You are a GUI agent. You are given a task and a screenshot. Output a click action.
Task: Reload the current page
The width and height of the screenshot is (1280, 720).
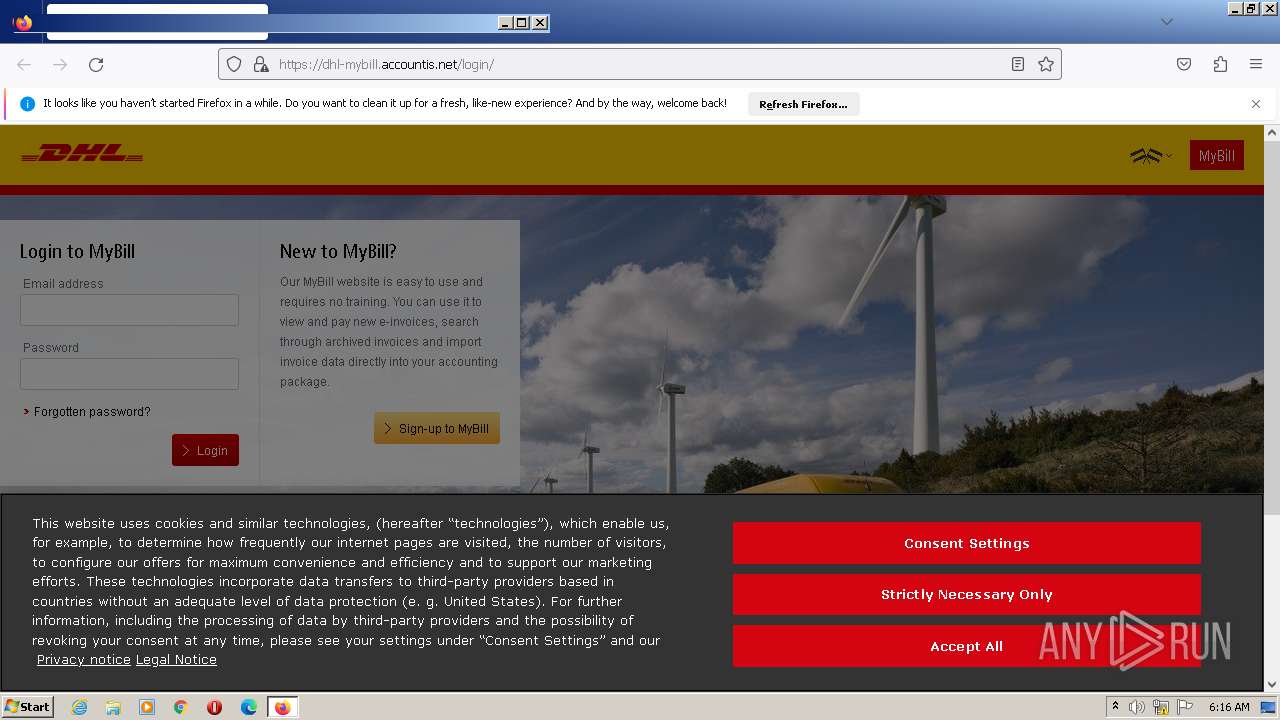(96, 64)
